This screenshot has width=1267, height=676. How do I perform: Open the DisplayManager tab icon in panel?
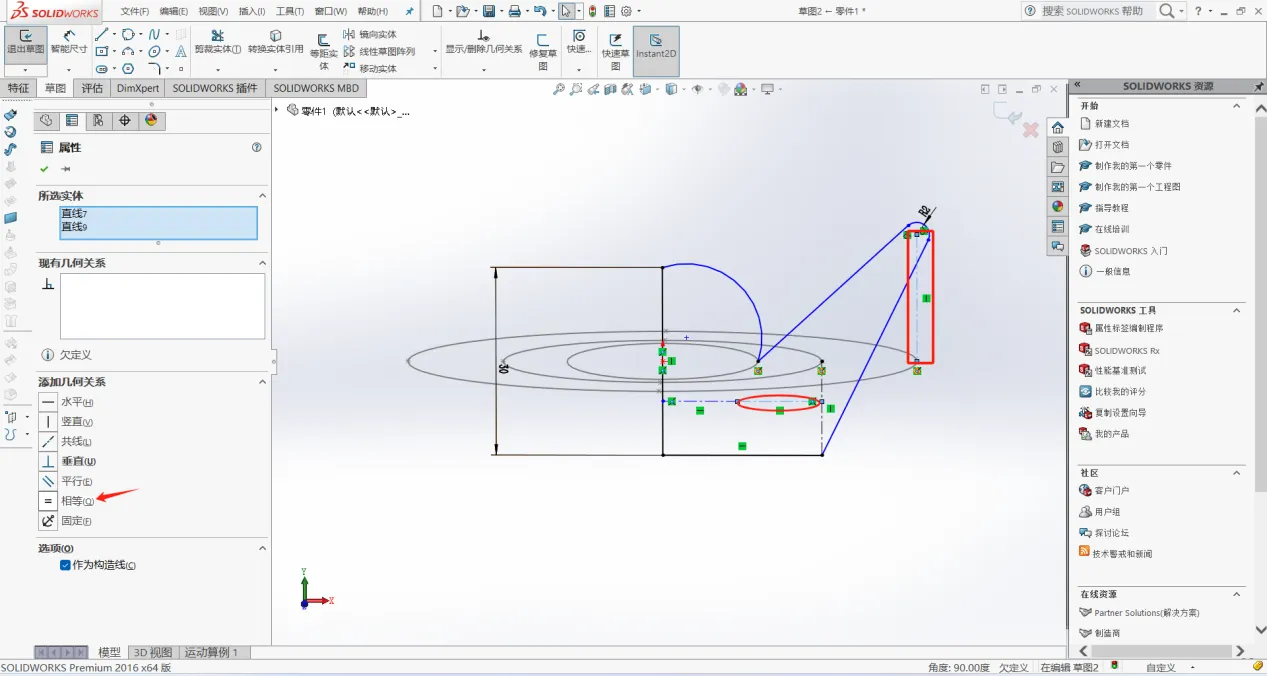click(151, 120)
